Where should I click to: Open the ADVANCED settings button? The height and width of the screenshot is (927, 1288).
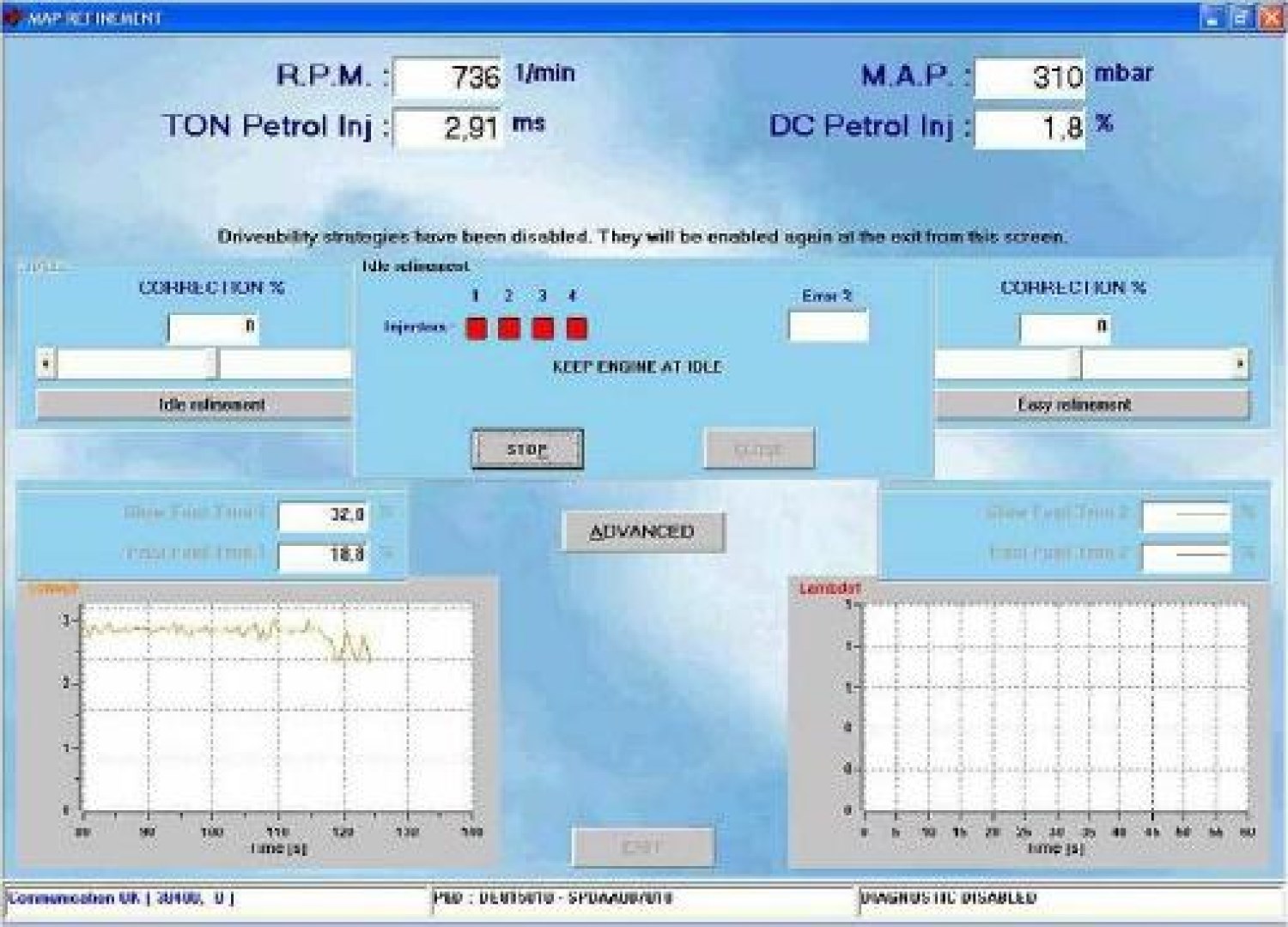coord(642,531)
